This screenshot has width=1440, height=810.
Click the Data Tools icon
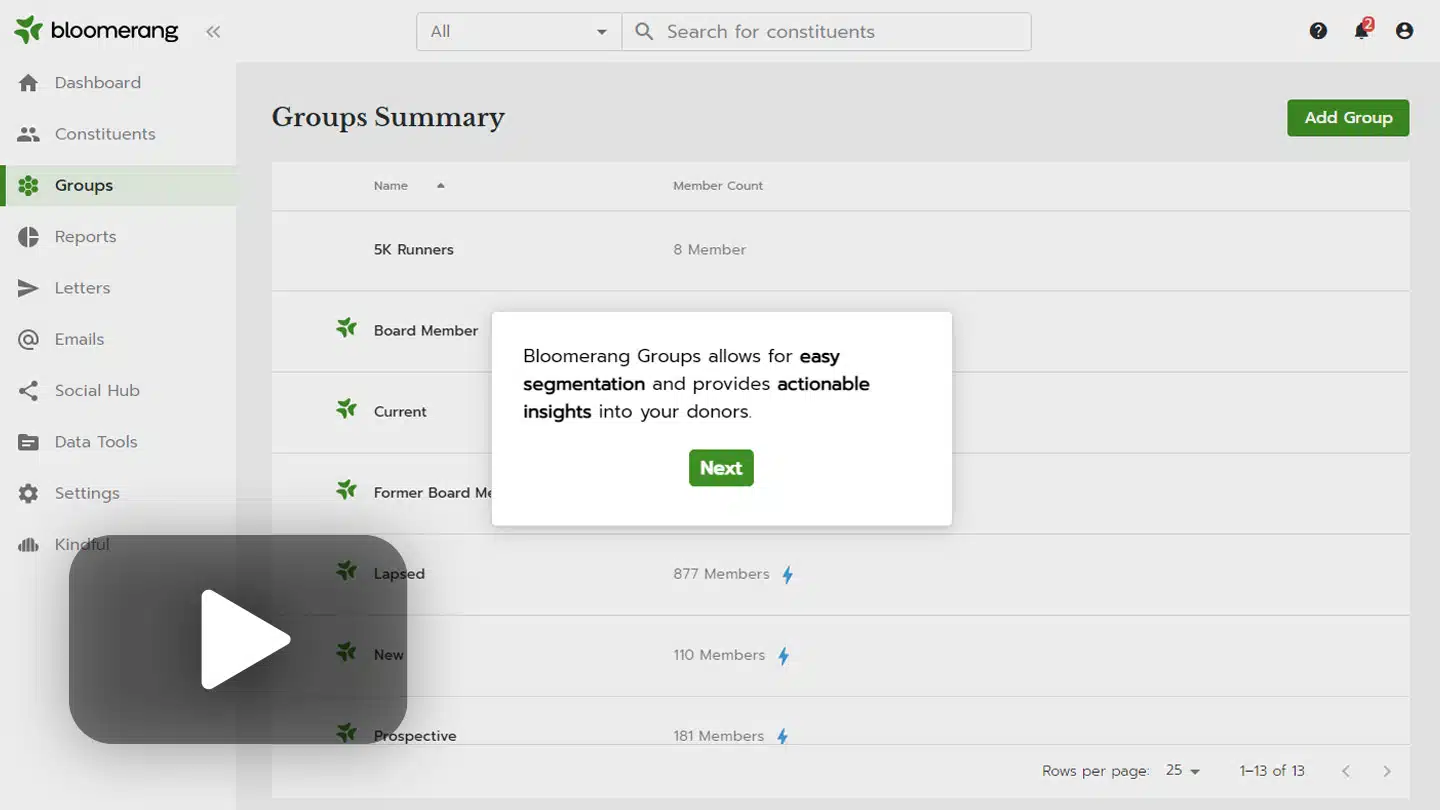click(29, 442)
